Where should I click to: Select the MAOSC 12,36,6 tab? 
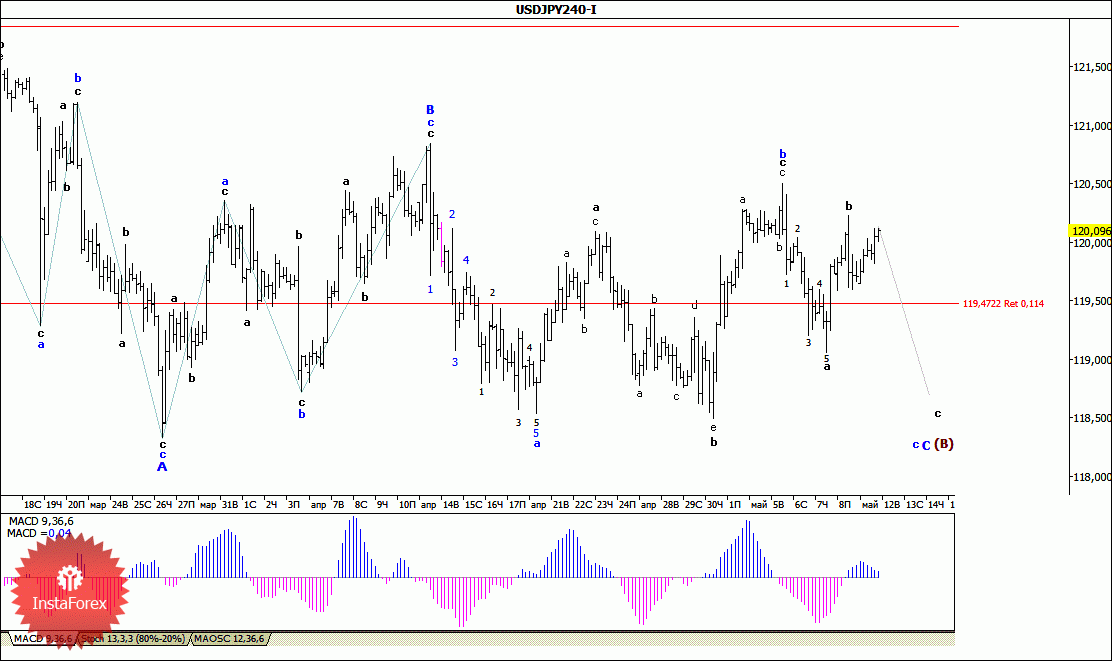tap(229, 638)
